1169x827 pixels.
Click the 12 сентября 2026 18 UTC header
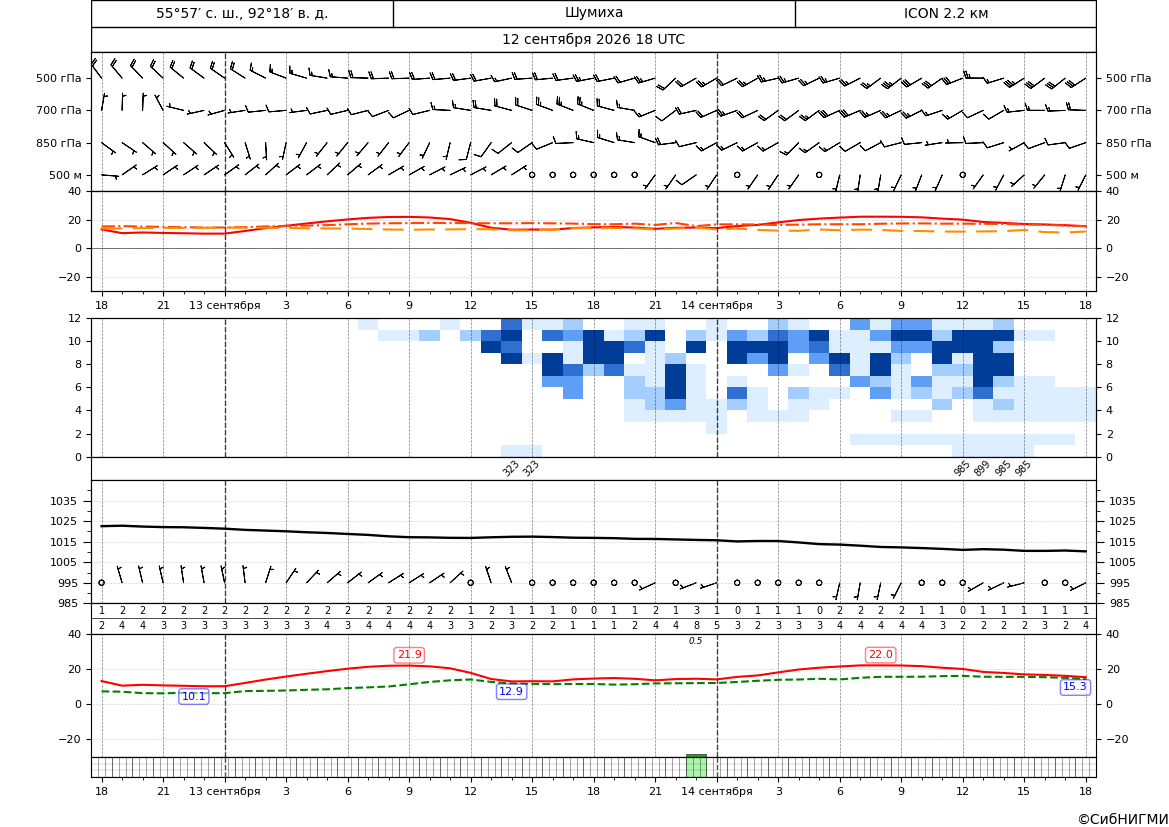(x=593, y=40)
